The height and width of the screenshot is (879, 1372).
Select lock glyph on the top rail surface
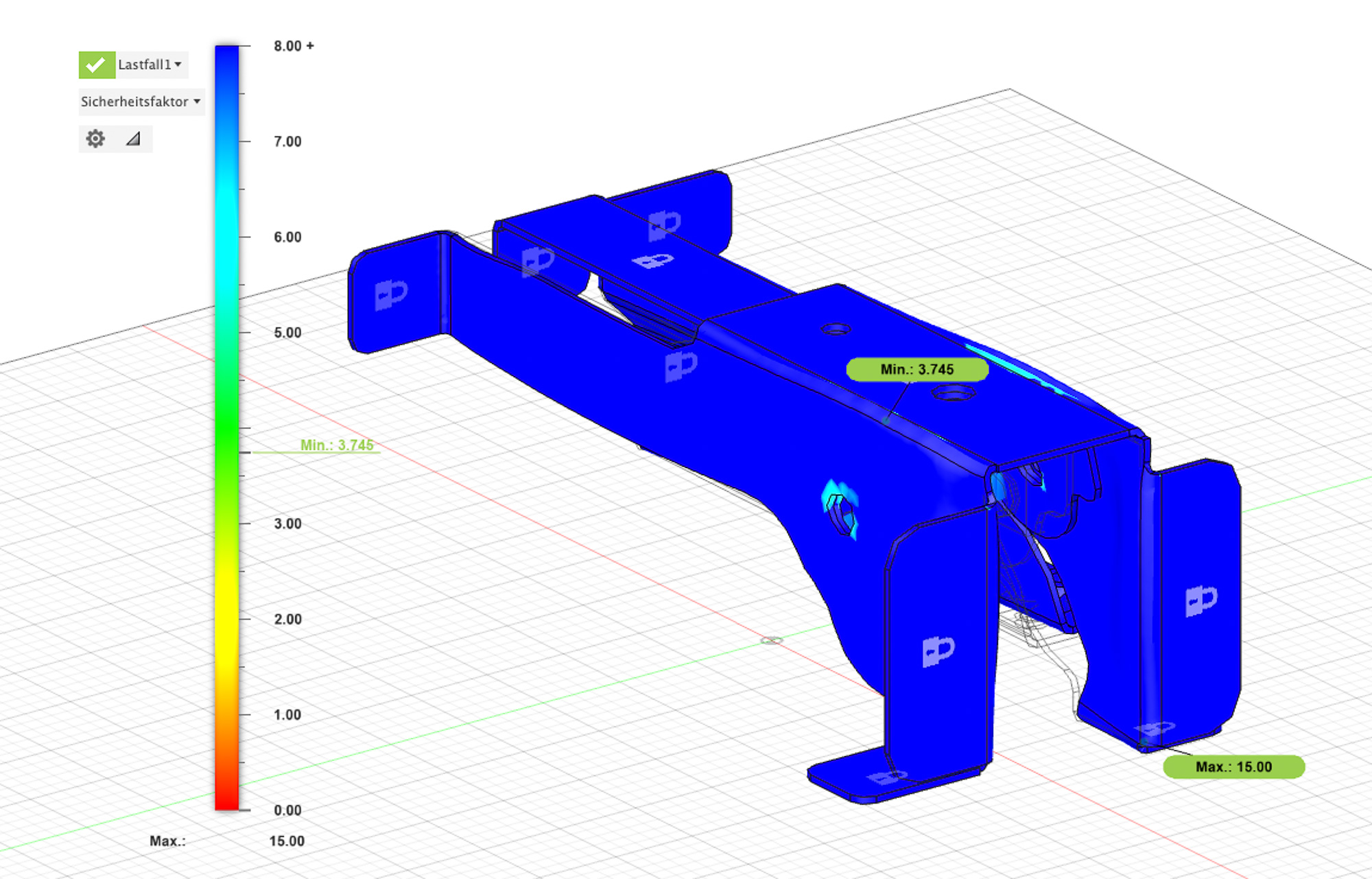click(652, 261)
